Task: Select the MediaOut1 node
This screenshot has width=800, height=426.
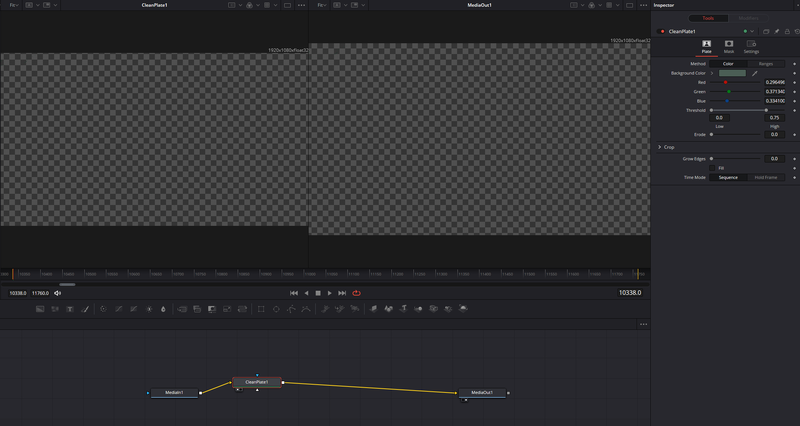Action: 482,393
